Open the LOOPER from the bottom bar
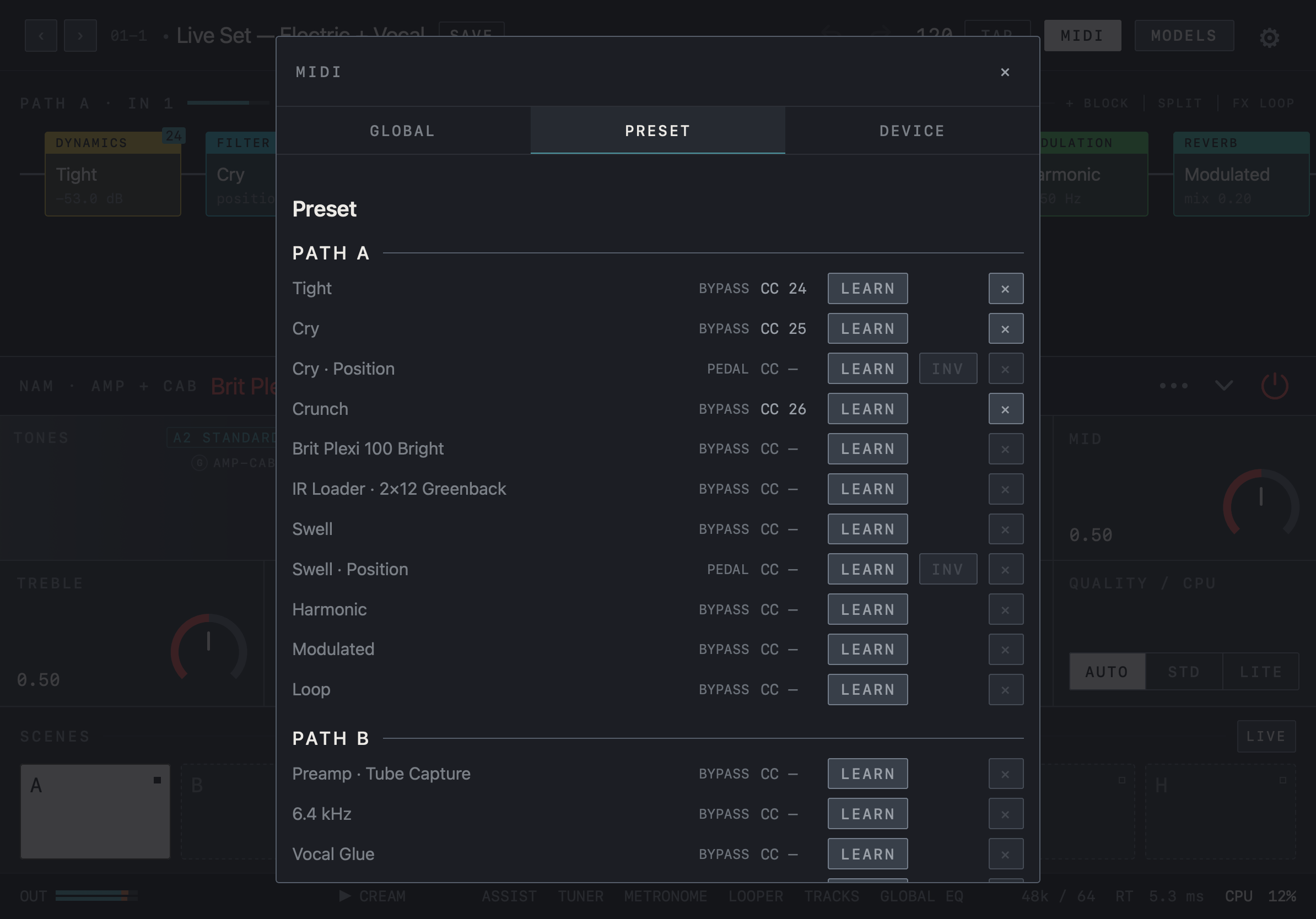 tap(756, 896)
